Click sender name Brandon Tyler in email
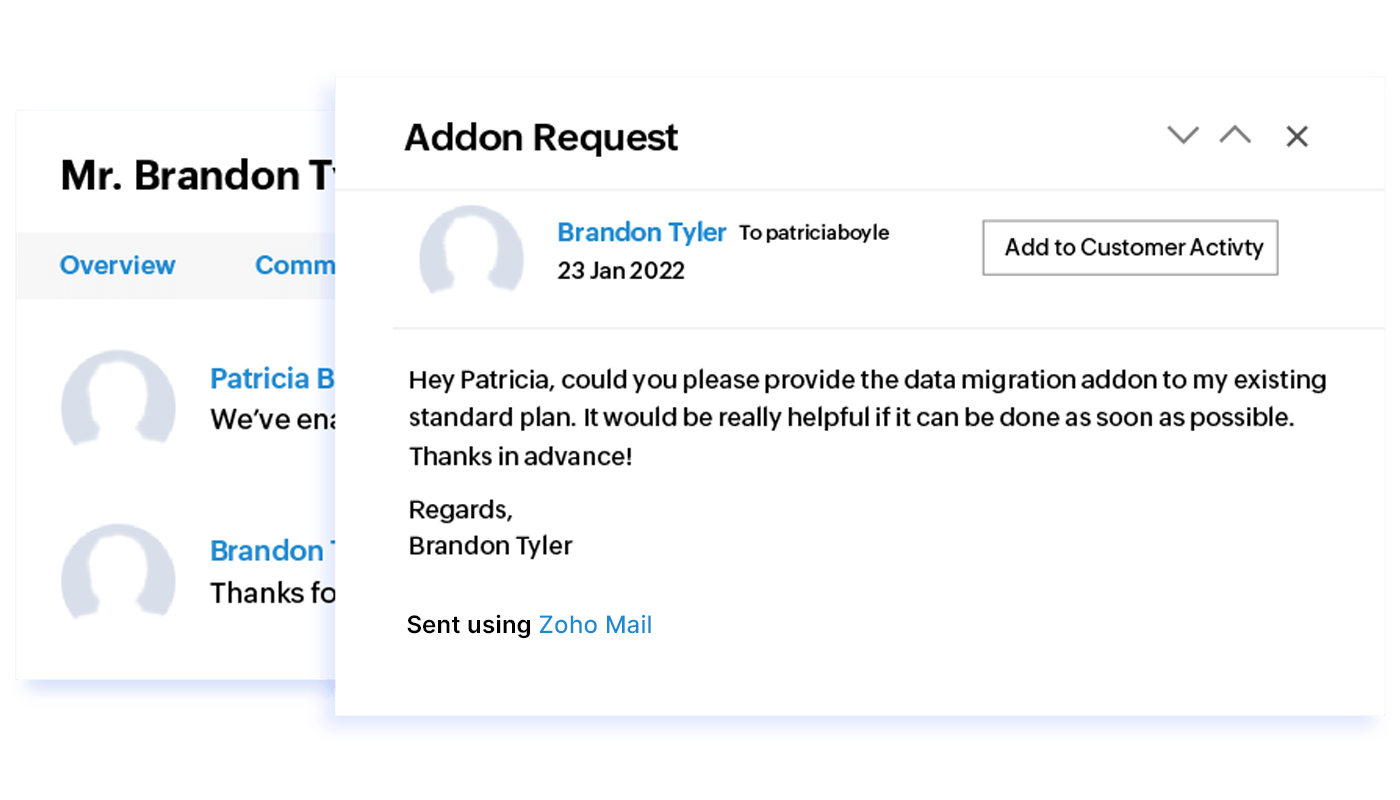 (641, 232)
